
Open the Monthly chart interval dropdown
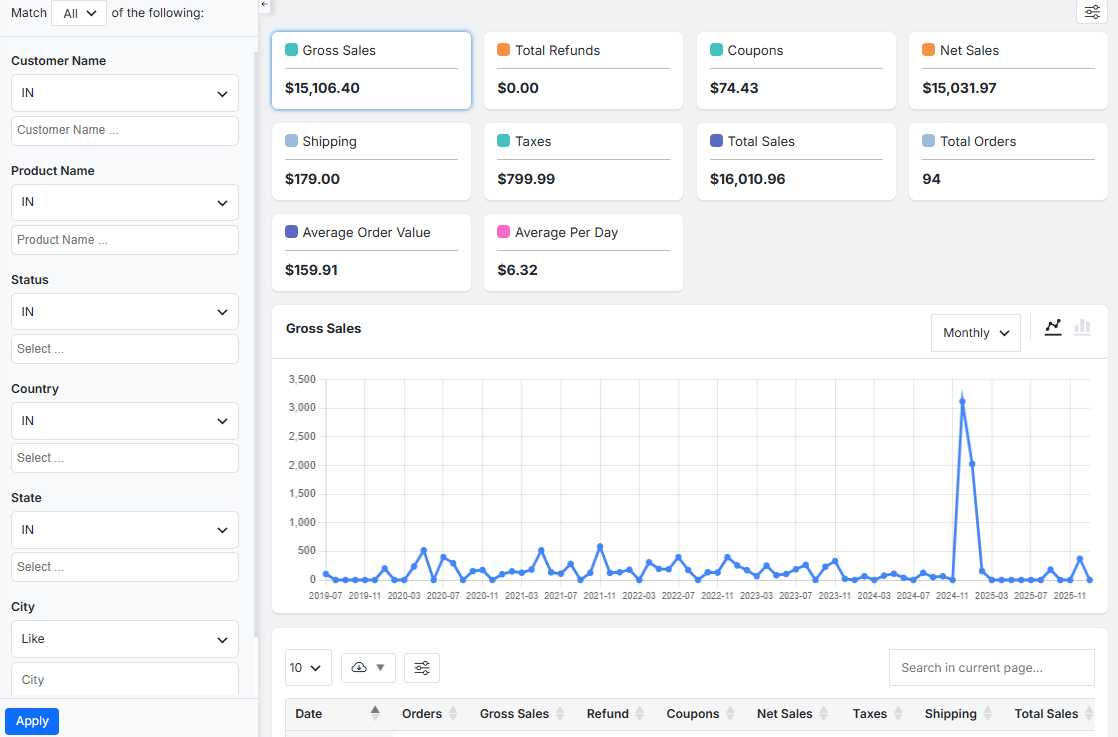[x=975, y=333]
